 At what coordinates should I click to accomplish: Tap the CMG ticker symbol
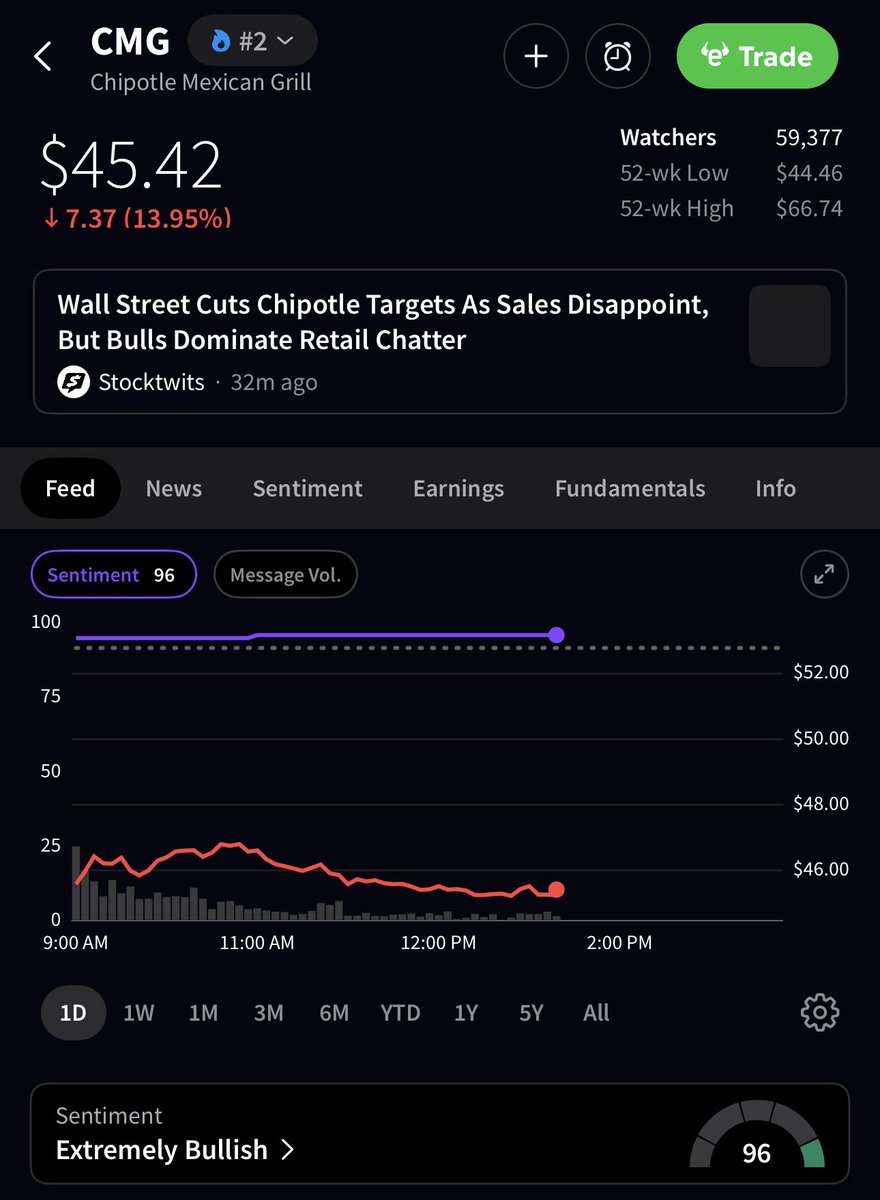130,42
